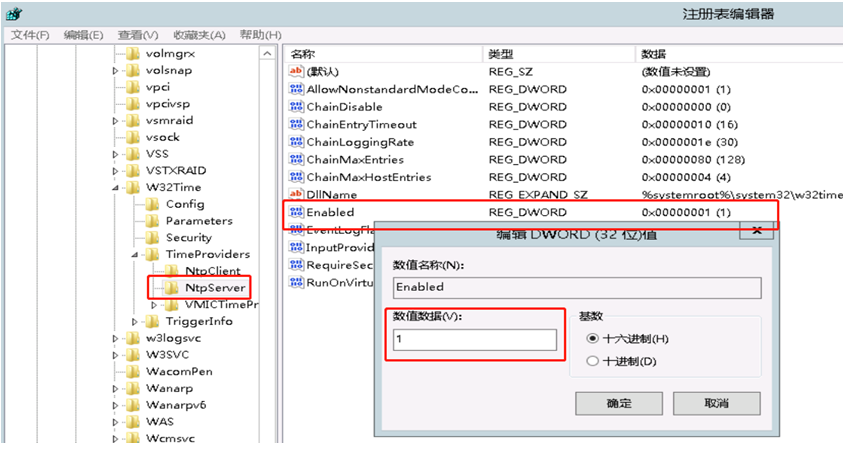This screenshot has height=453, width=843.
Task: Open the 帮助(H) menu
Action: click(x=260, y=35)
